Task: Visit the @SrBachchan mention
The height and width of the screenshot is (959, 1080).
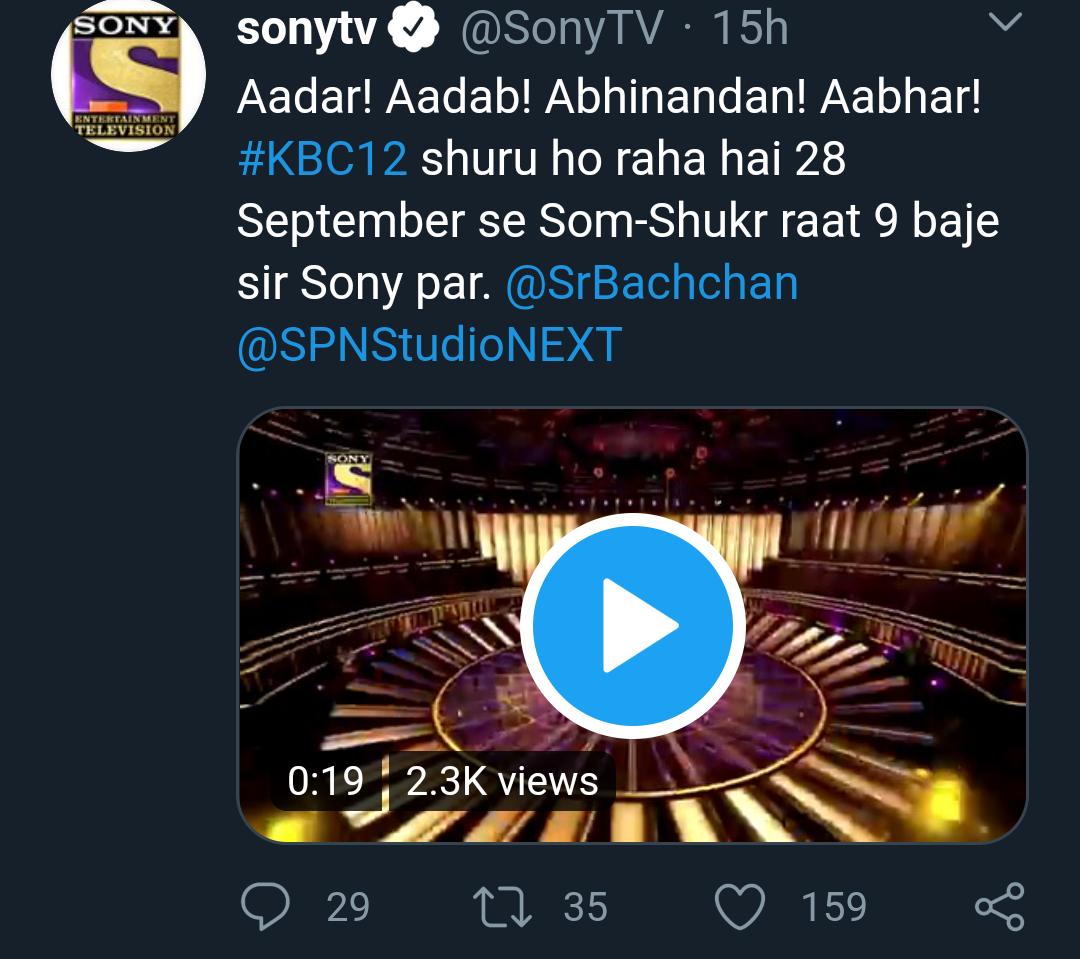Action: (x=652, y=284)
